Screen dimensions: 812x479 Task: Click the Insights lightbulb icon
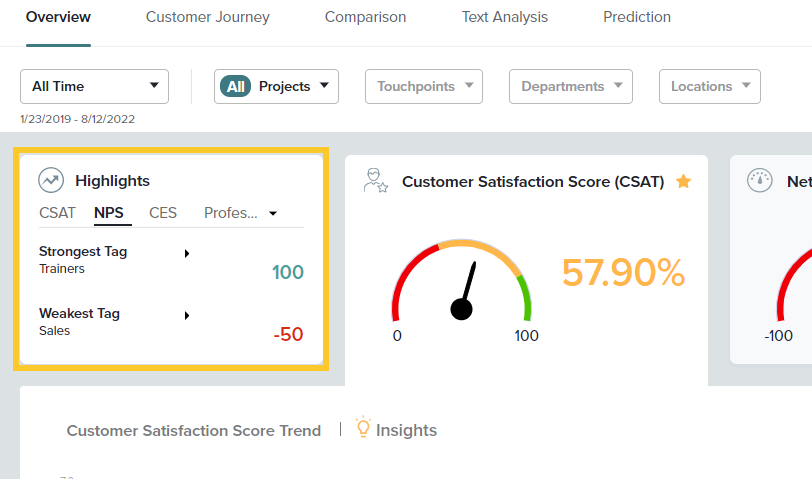coord(364,429)
